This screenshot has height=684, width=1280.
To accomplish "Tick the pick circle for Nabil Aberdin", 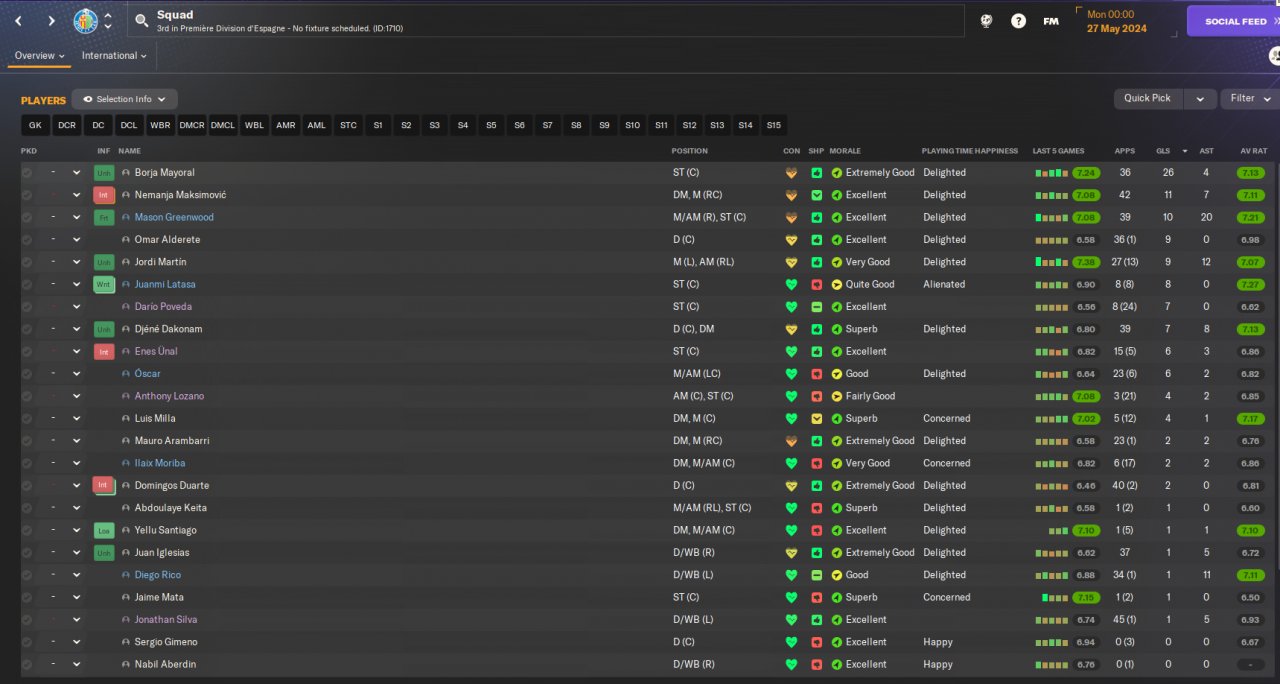I will tap(27, 664).
